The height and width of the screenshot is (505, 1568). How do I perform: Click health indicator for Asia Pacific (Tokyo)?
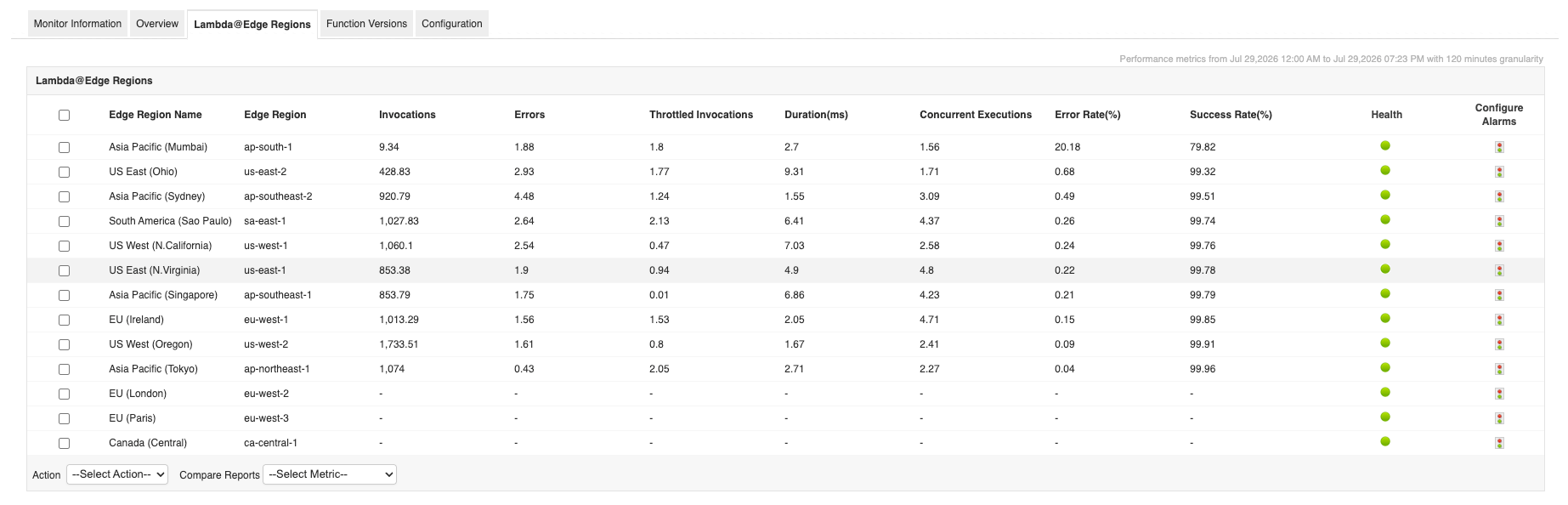(x=1385, y=368)
